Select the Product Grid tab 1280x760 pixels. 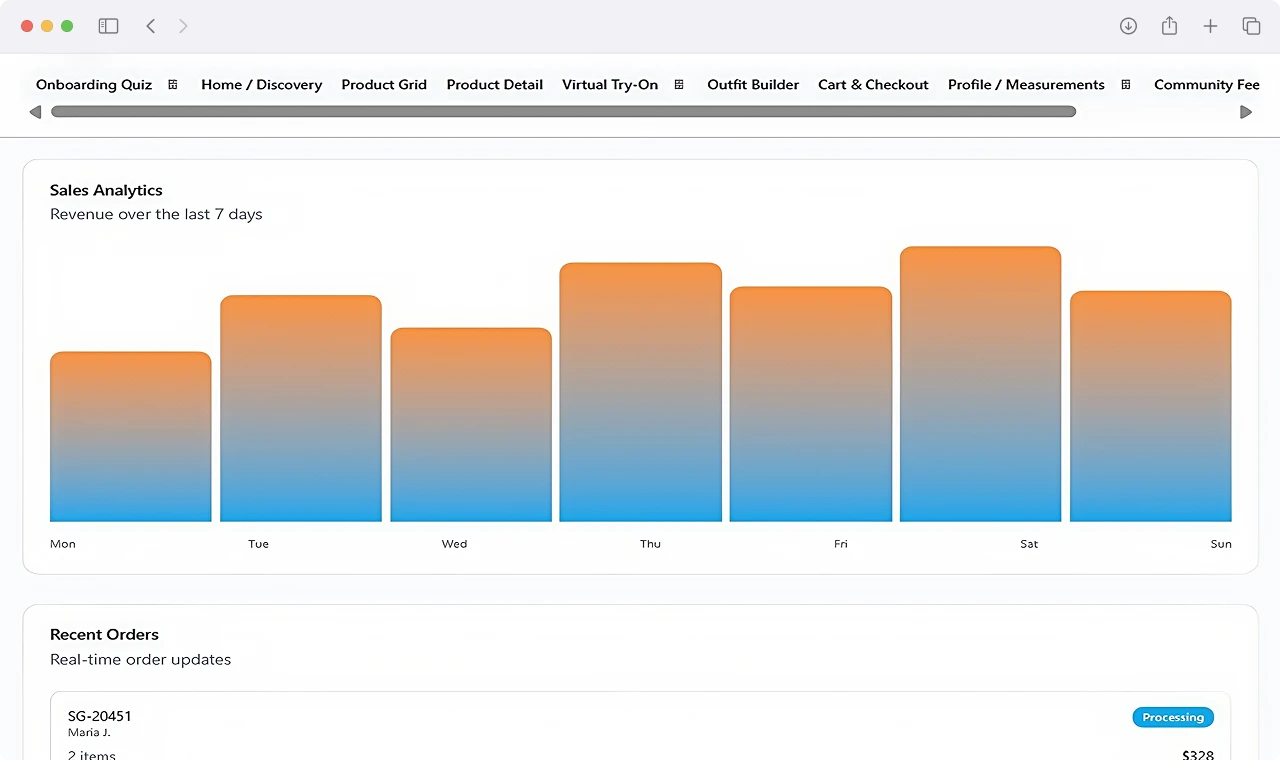click(x=384, y=85)
